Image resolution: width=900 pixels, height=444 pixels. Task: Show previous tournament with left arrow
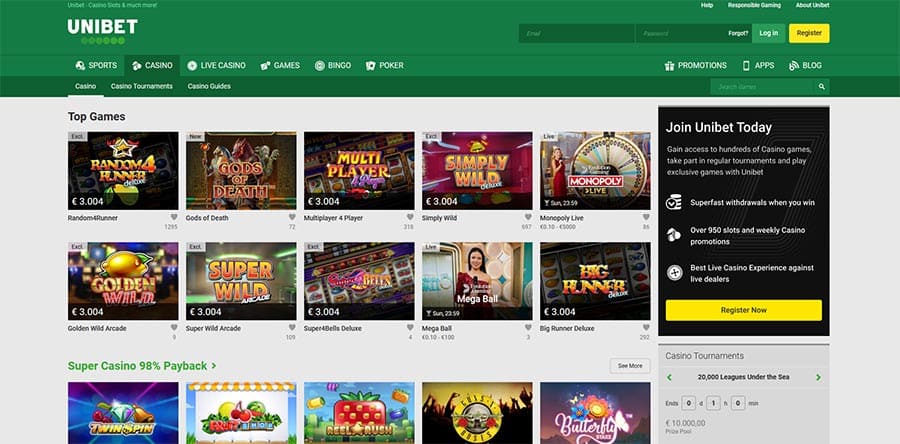669,377
